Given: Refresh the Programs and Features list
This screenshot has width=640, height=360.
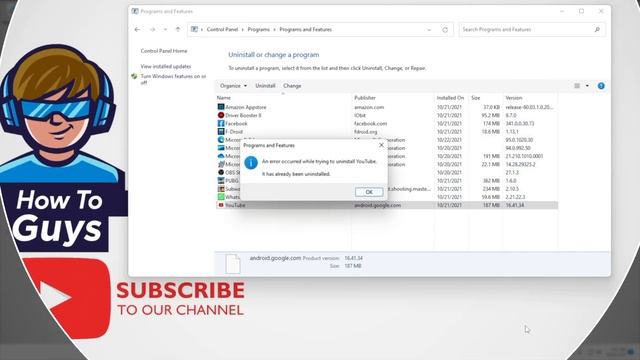Looking at the screenshot, I should click(445, 30).
